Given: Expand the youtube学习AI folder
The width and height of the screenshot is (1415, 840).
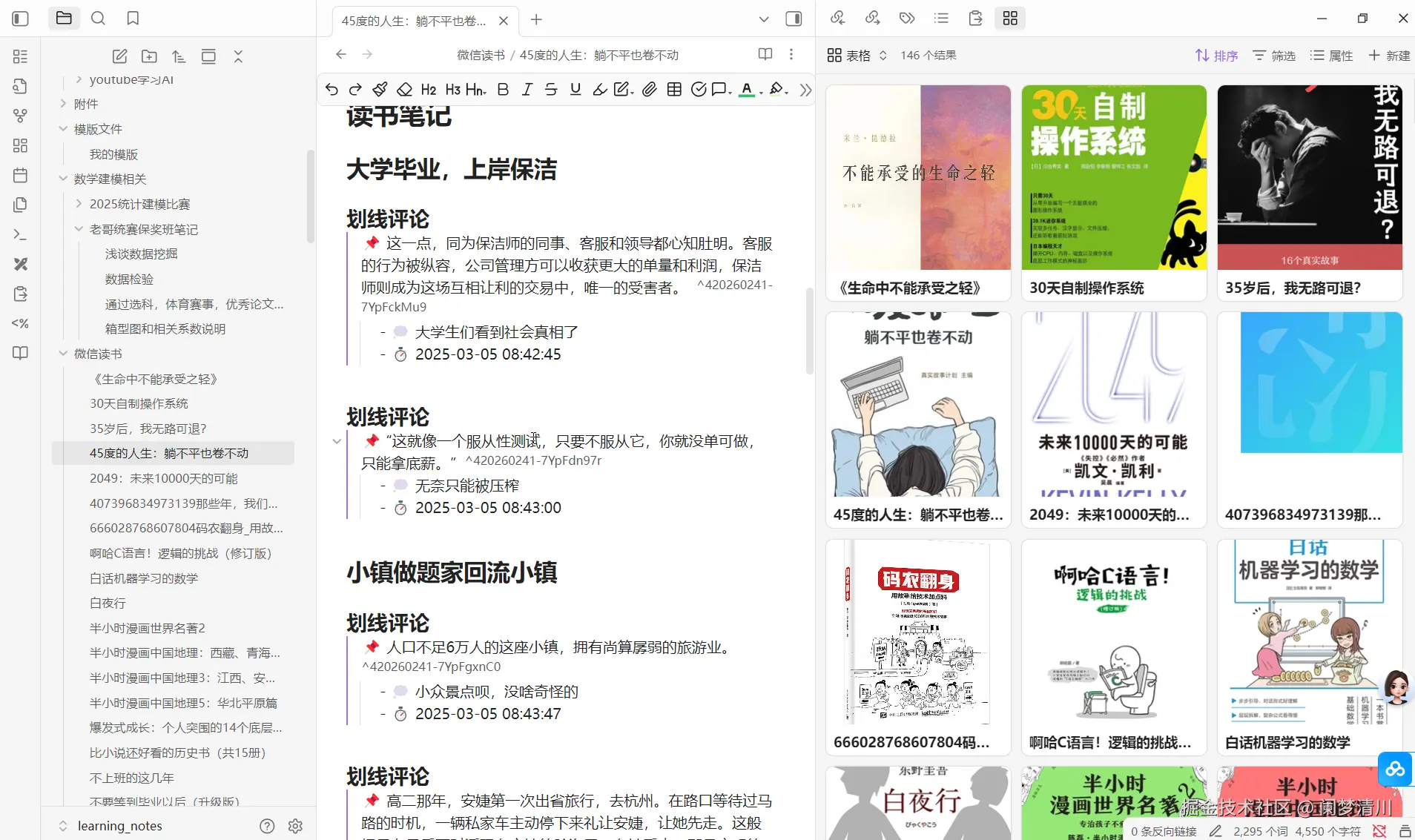Looking at the screenshot, I should (79, 79).
